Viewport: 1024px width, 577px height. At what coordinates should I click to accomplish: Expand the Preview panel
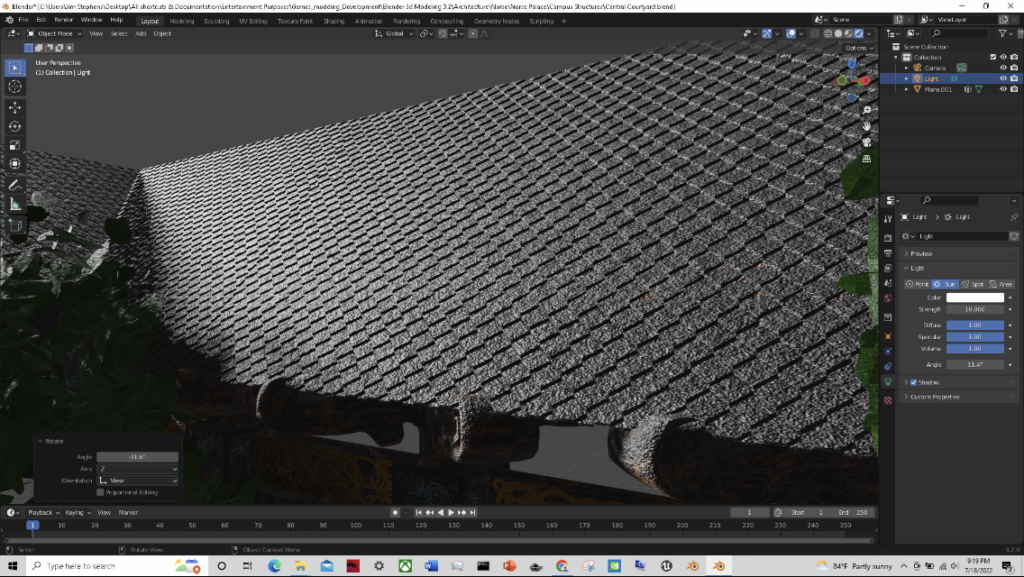[920, 254]
